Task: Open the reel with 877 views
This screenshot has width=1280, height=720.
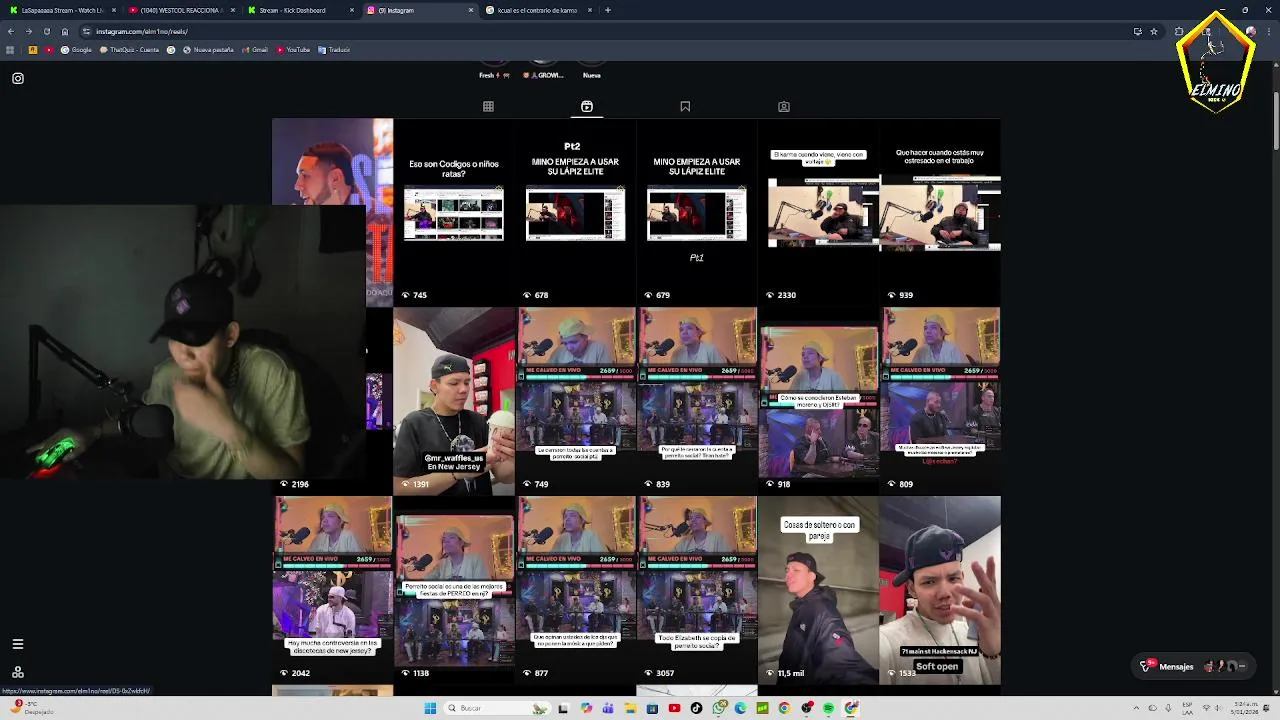Action: pyautogui.click(x=575, y=590)
